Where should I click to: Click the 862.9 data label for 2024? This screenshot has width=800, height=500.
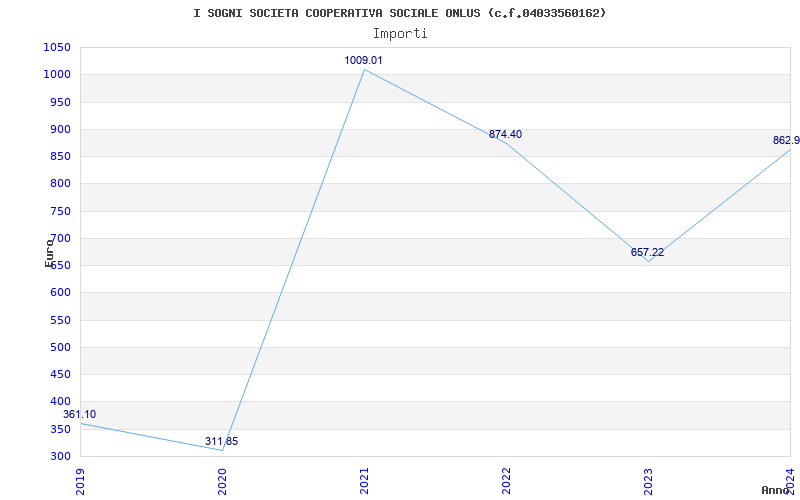(x=786, y=140)
